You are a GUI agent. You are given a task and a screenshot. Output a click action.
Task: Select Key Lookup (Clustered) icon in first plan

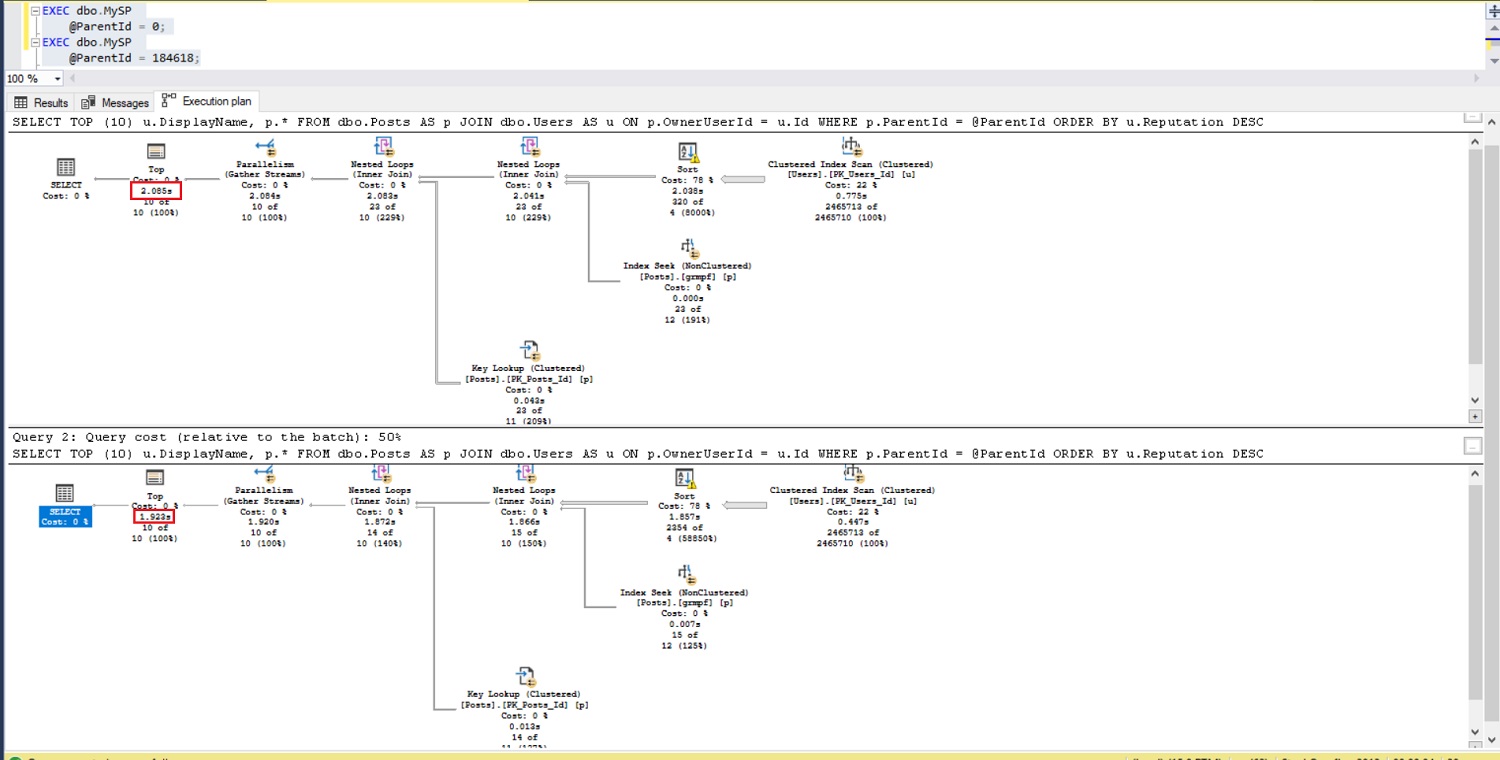tap(528, 351)
